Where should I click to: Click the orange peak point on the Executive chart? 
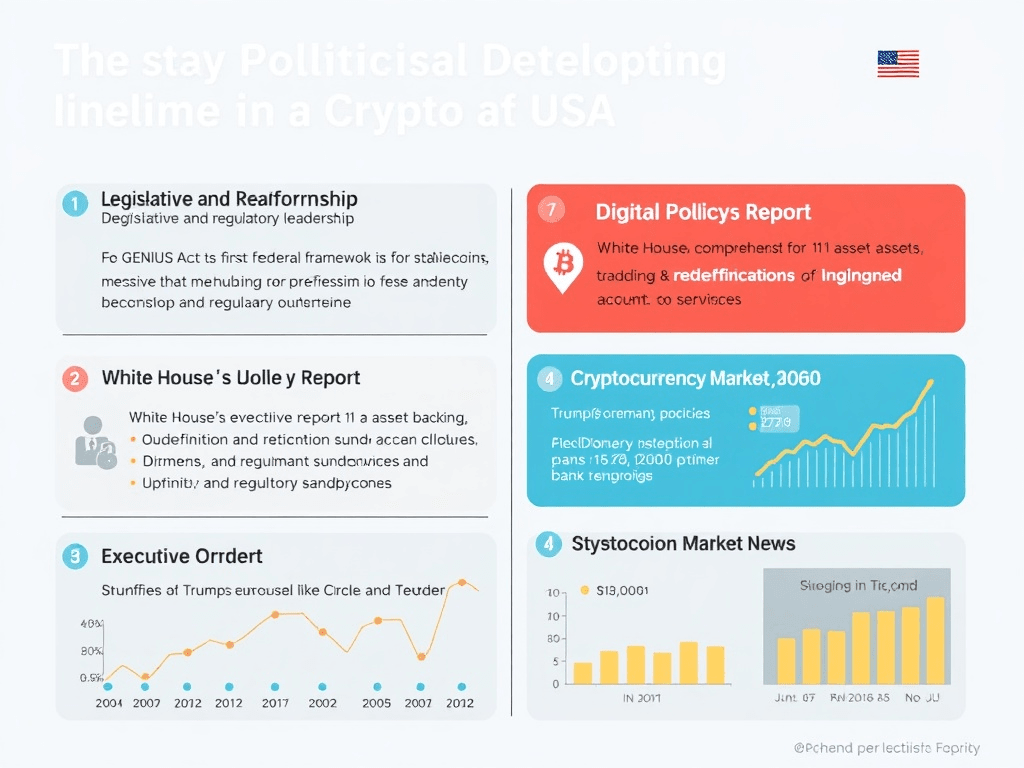[462, 582]
